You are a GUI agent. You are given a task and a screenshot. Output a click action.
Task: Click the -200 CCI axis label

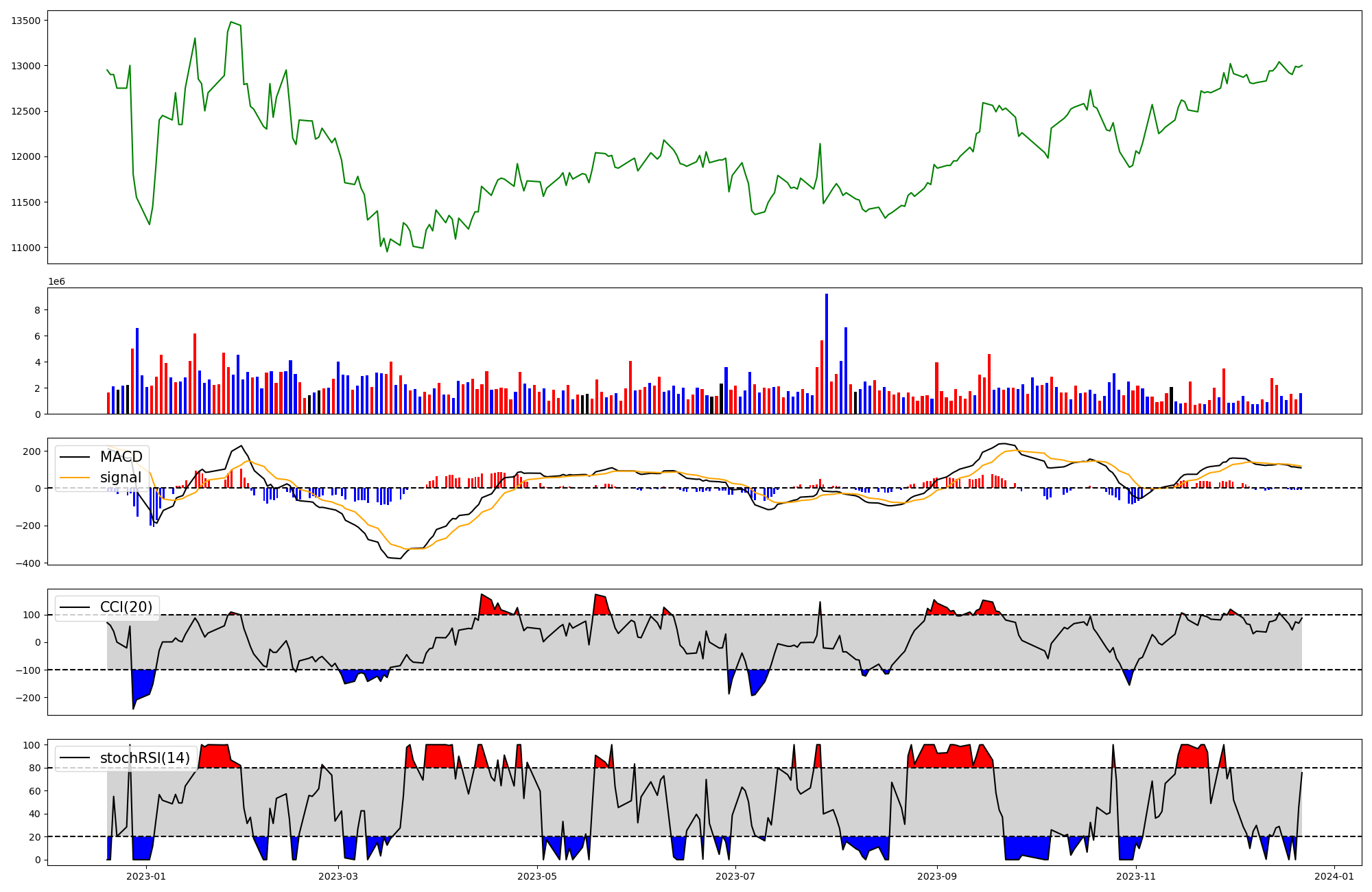point(27,698)
